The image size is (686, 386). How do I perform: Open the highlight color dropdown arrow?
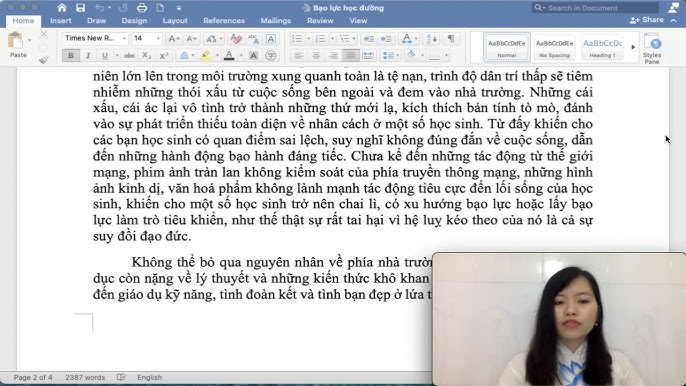pyautogui.click(x=217, y=56)
